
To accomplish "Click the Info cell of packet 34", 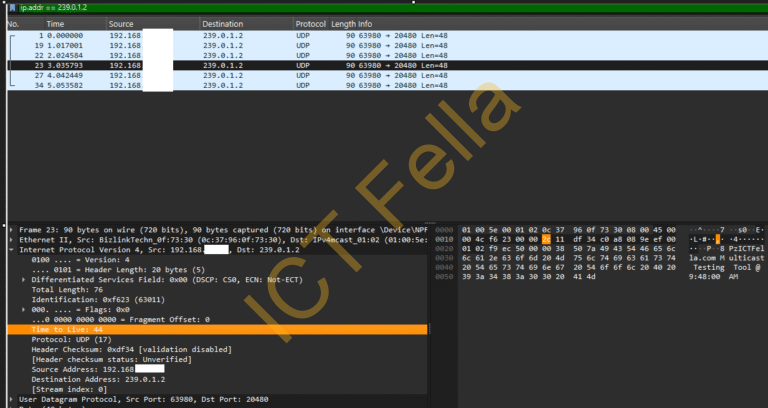I will [x=404, y=85].
